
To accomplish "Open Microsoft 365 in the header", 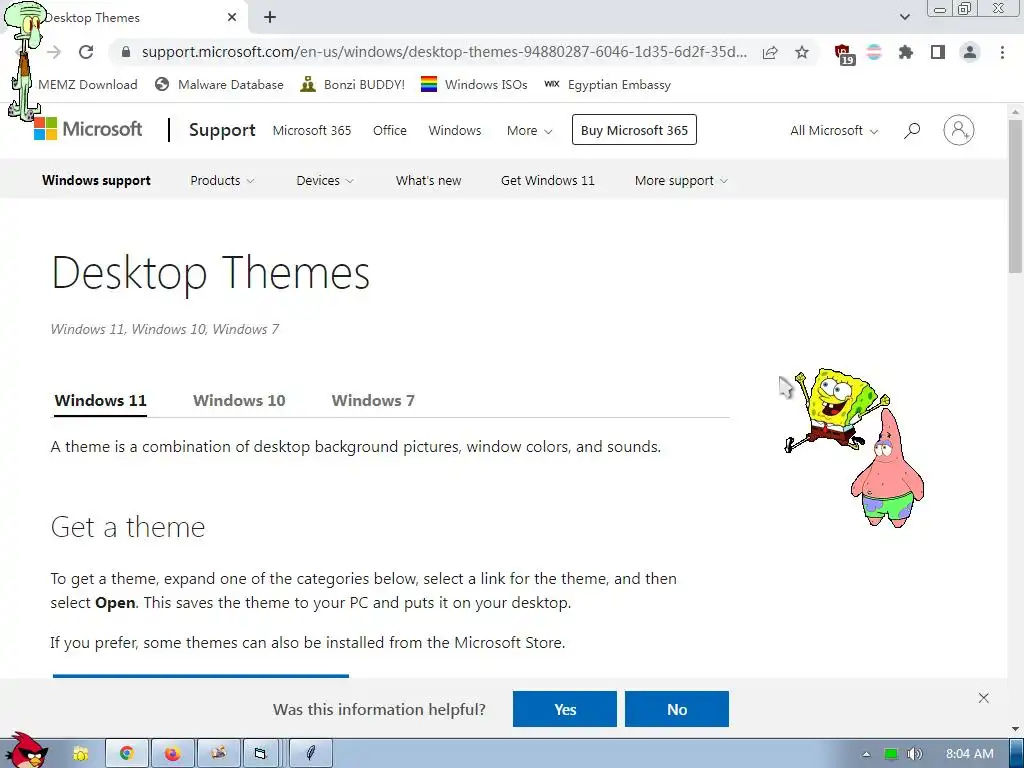I will 312,131.
